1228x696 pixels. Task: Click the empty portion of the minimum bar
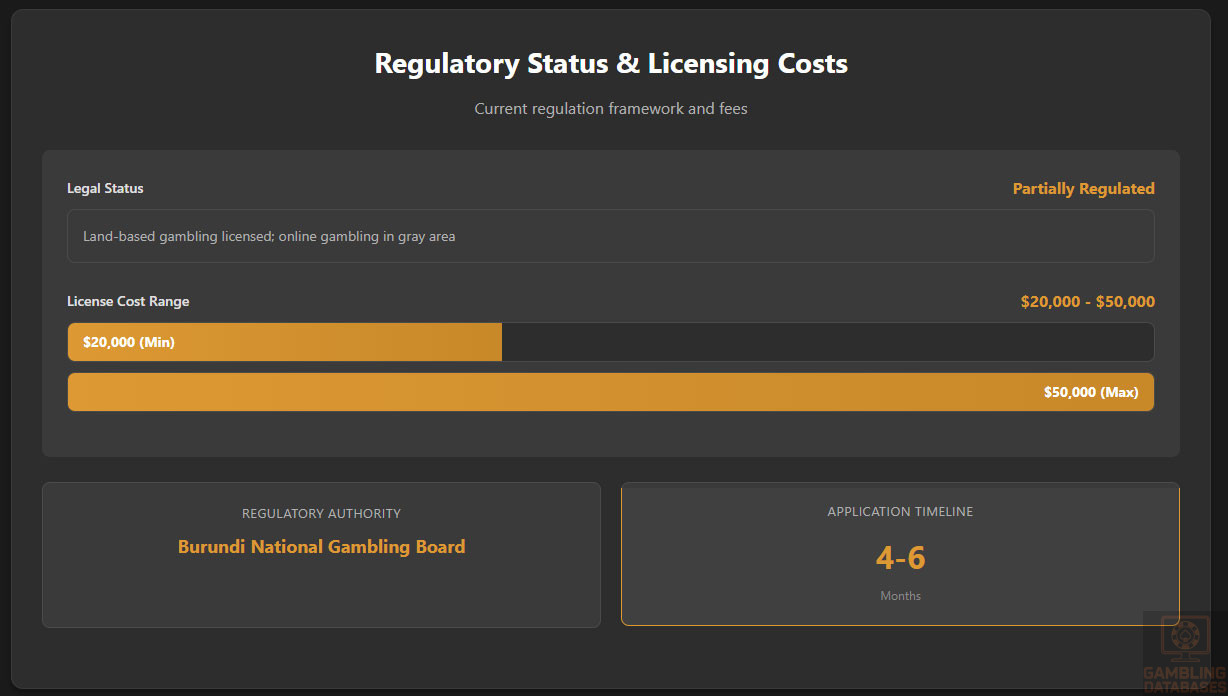tap(826, 342)
